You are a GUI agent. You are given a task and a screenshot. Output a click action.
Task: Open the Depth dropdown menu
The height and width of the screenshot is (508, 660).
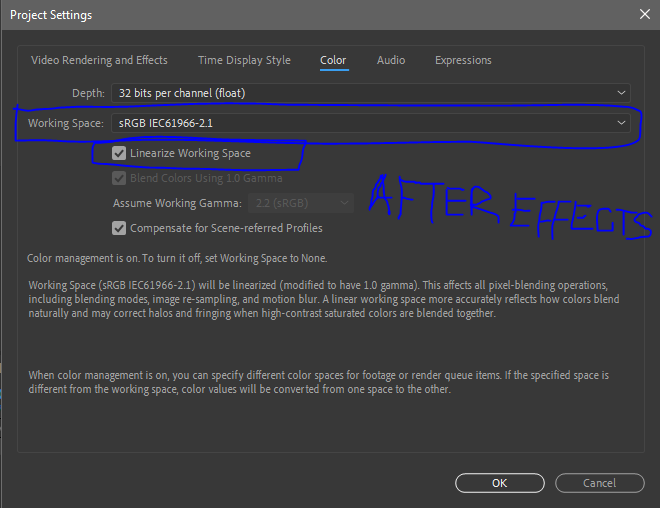coord(371,93)
